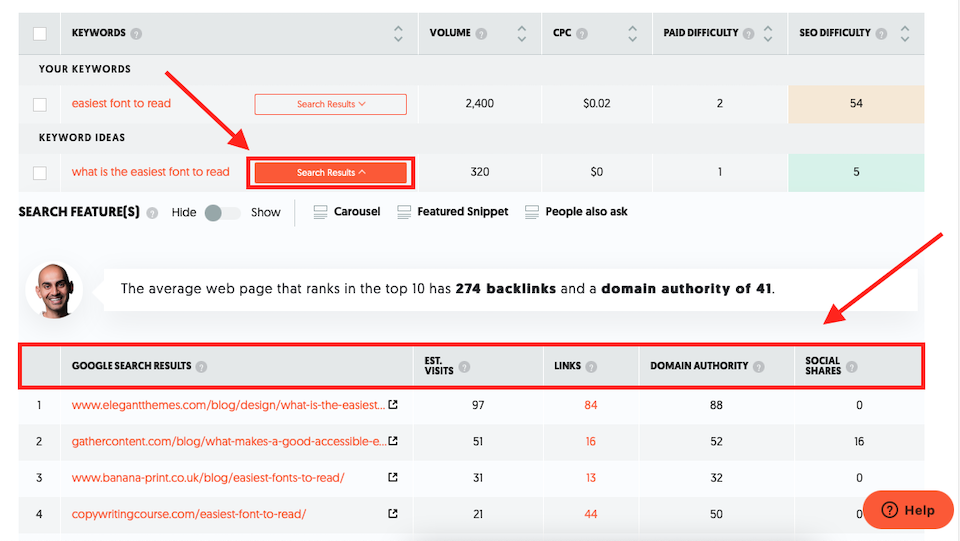
Task: Click info icon beside Search Feature(s) label
Action: tap(152, 212)
